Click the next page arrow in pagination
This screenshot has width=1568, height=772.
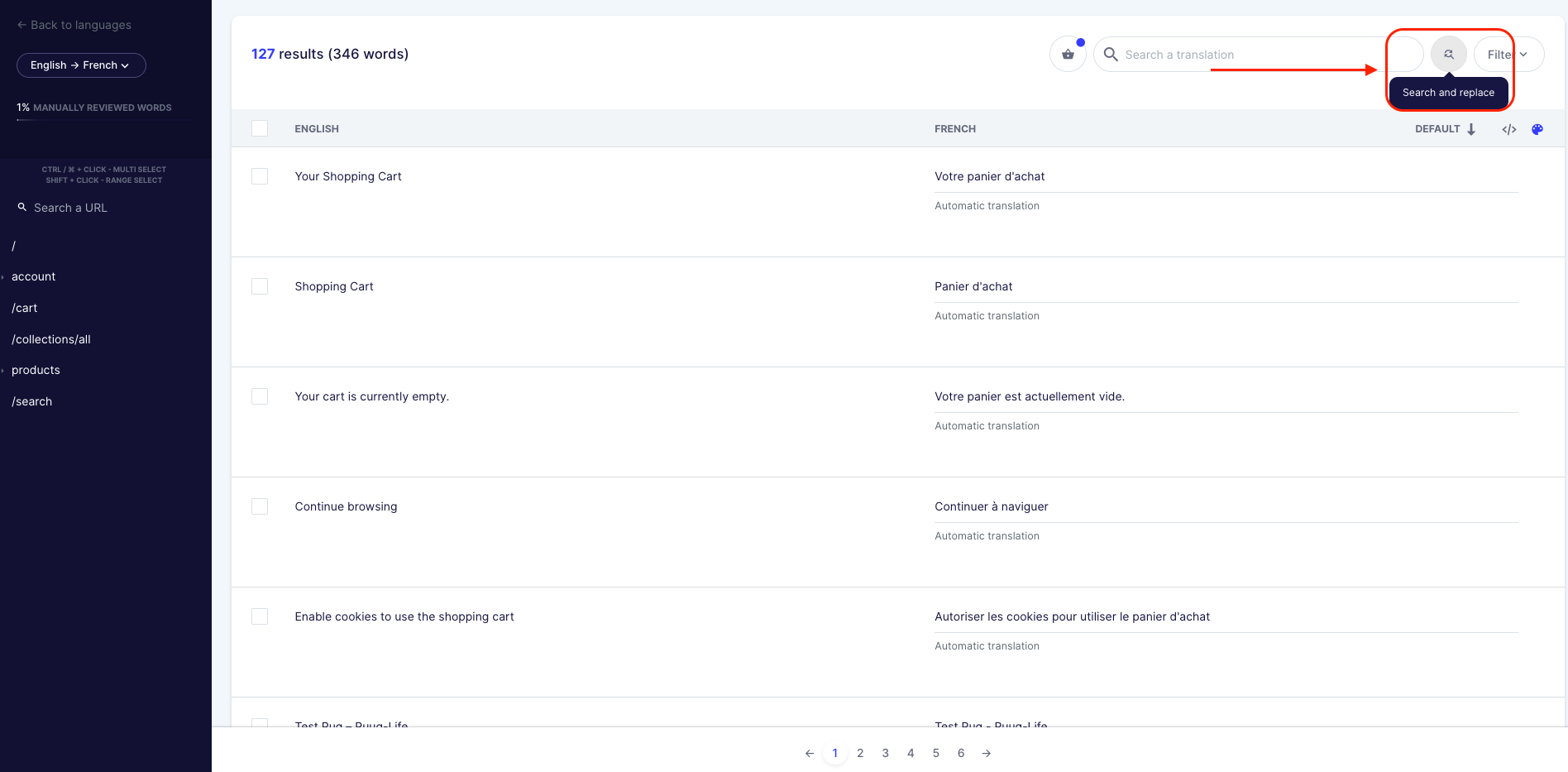[x=986, y=753]
